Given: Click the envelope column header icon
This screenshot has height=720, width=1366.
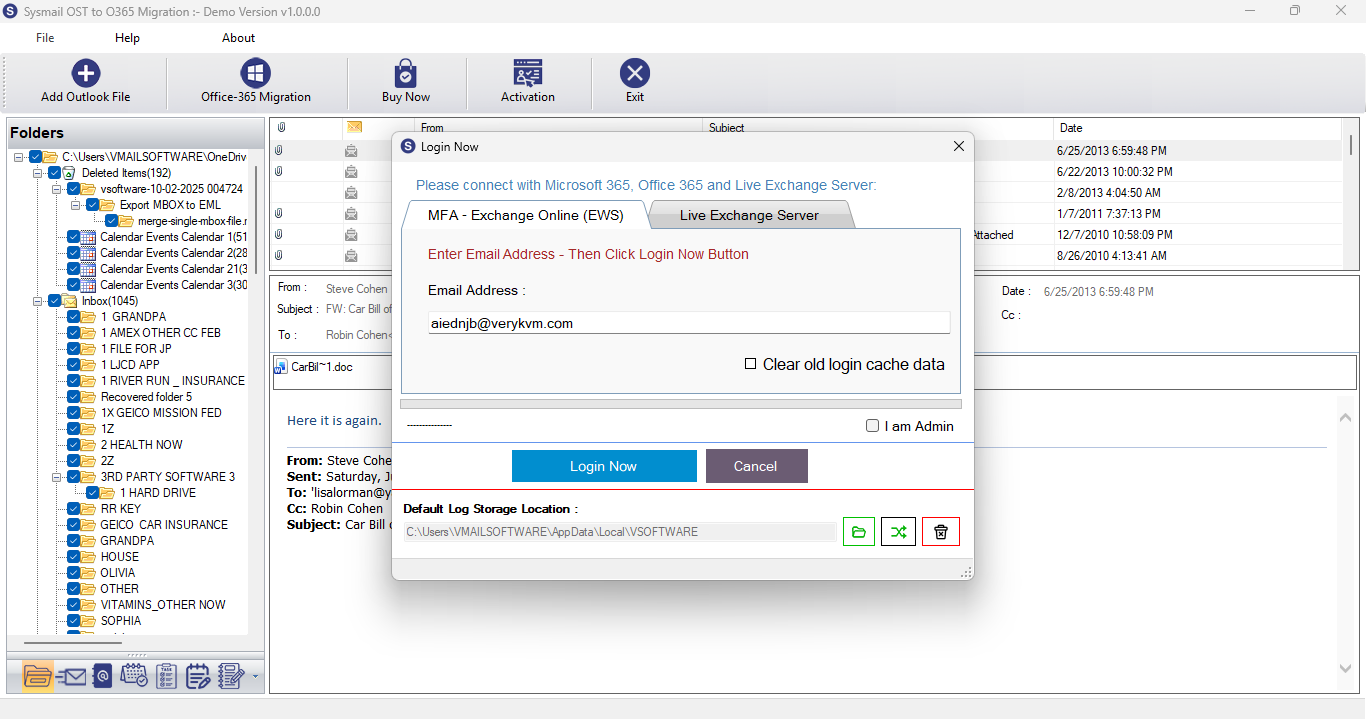Looking at the screenshot, I should (354, 127).
